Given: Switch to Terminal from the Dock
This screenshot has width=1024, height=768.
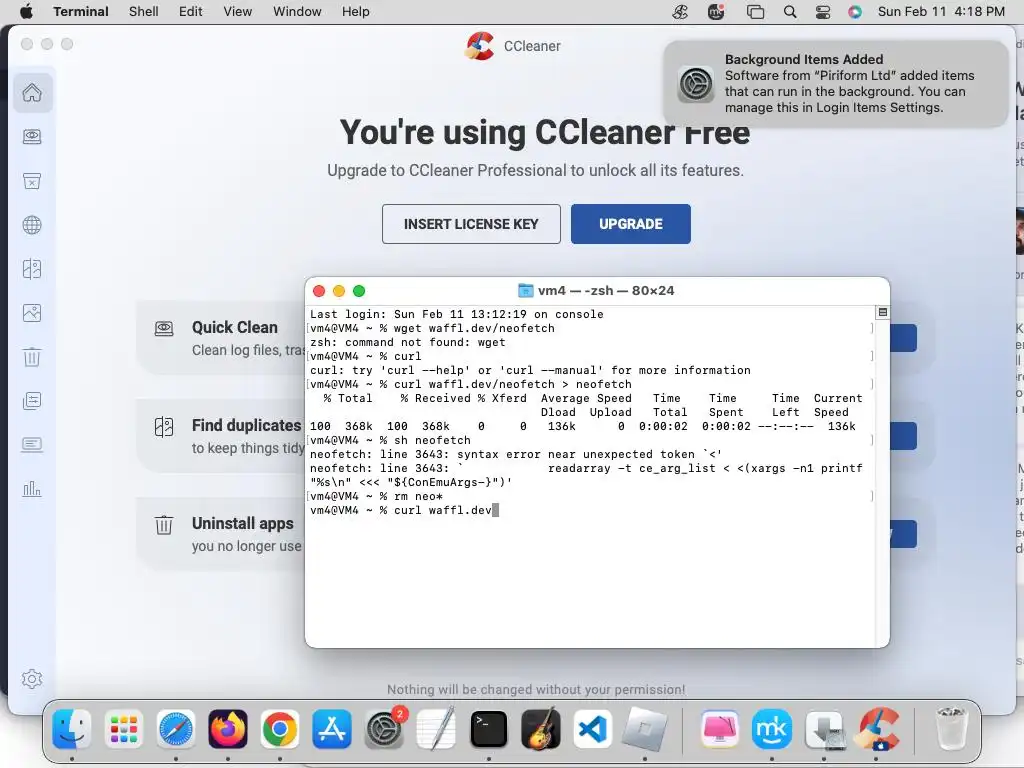Looking at the screenshot, I should point(488,729).
